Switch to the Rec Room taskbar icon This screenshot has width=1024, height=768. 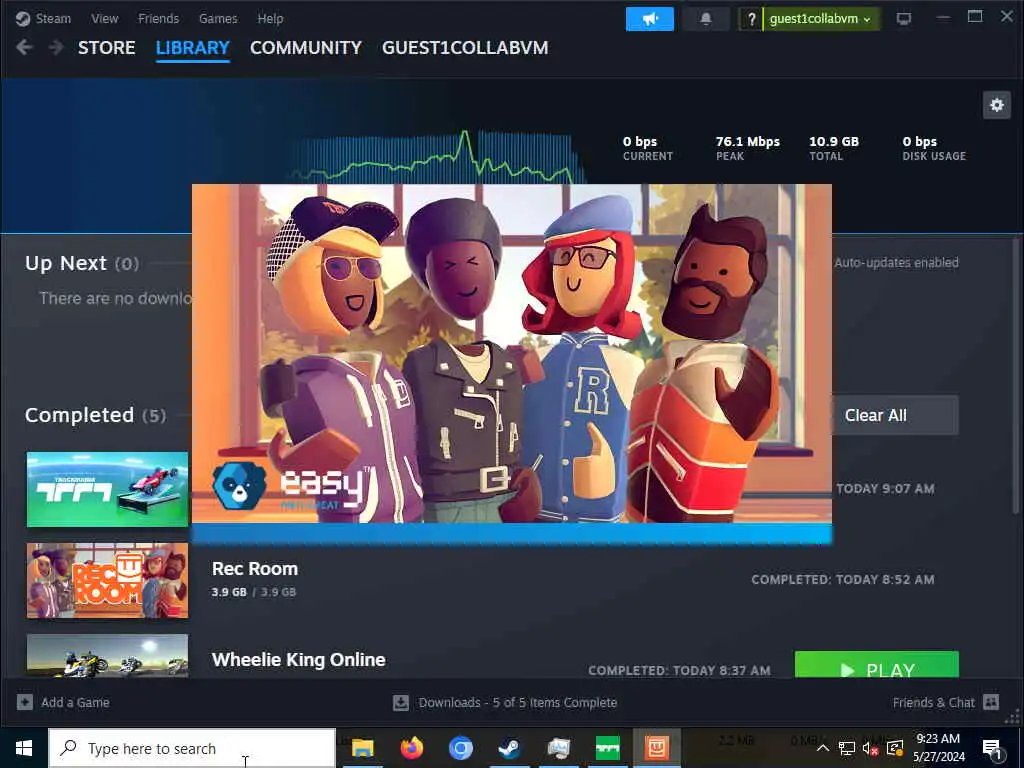(656, 748)
